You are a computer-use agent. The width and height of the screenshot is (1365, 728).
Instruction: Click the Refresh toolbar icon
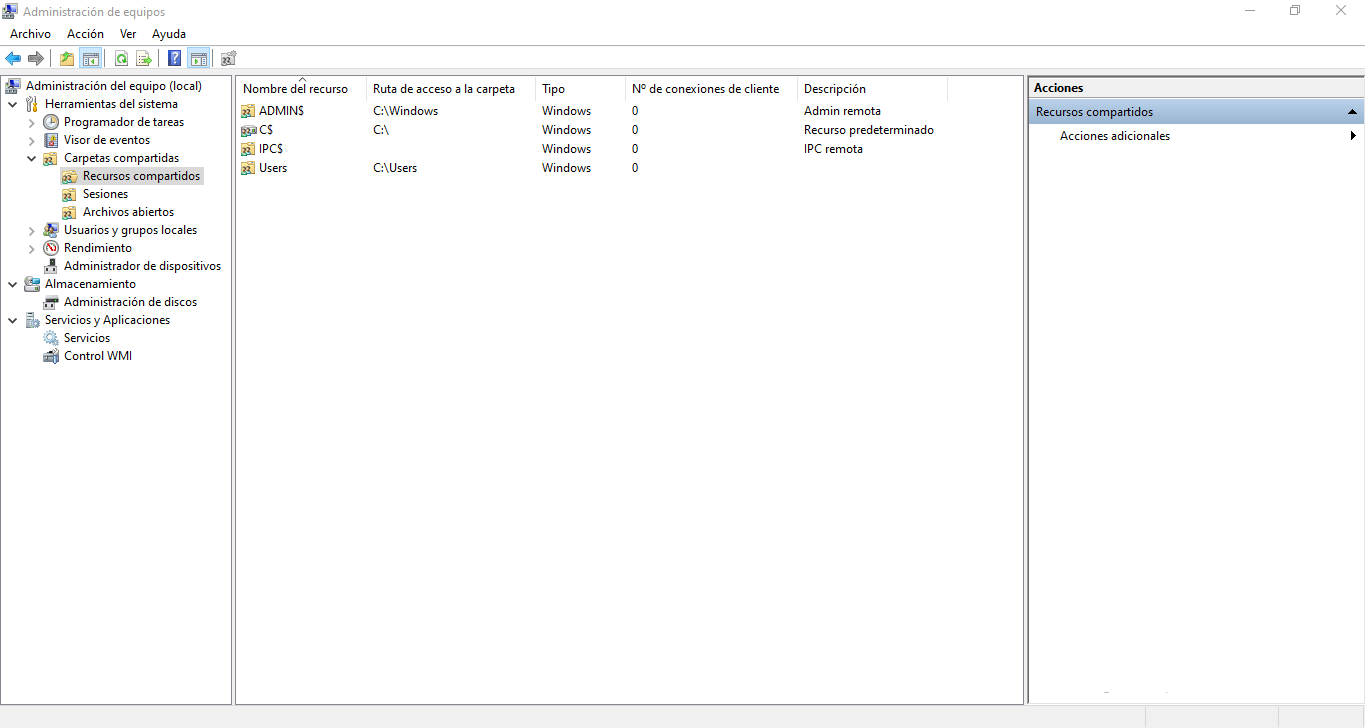coord(121,58)
